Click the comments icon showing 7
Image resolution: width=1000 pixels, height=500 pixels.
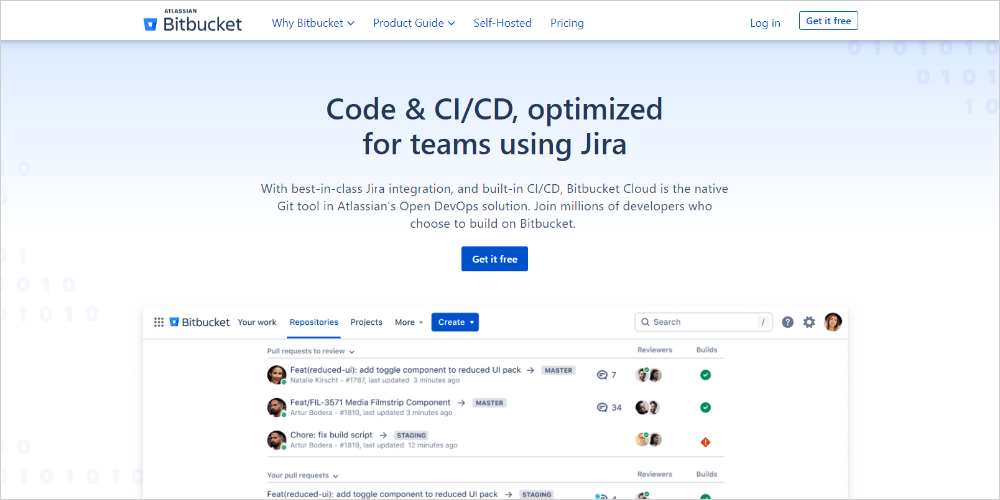607,374
